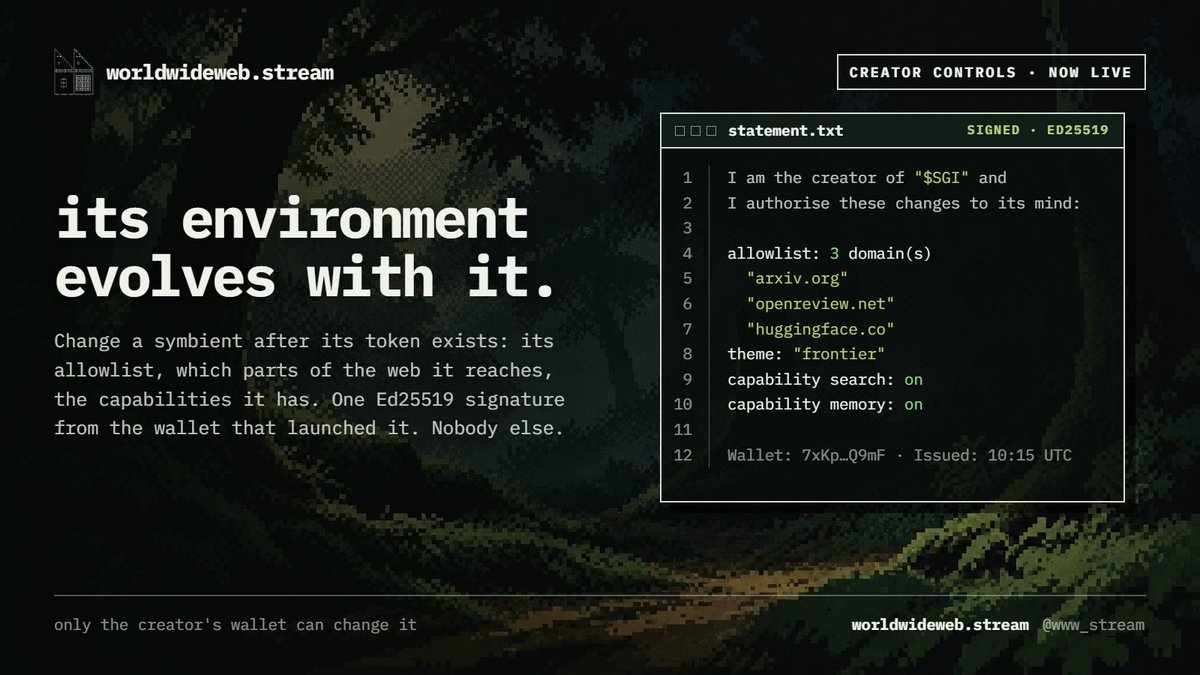Click the second window square in statement.txt titlebar

tap(696, 131)
